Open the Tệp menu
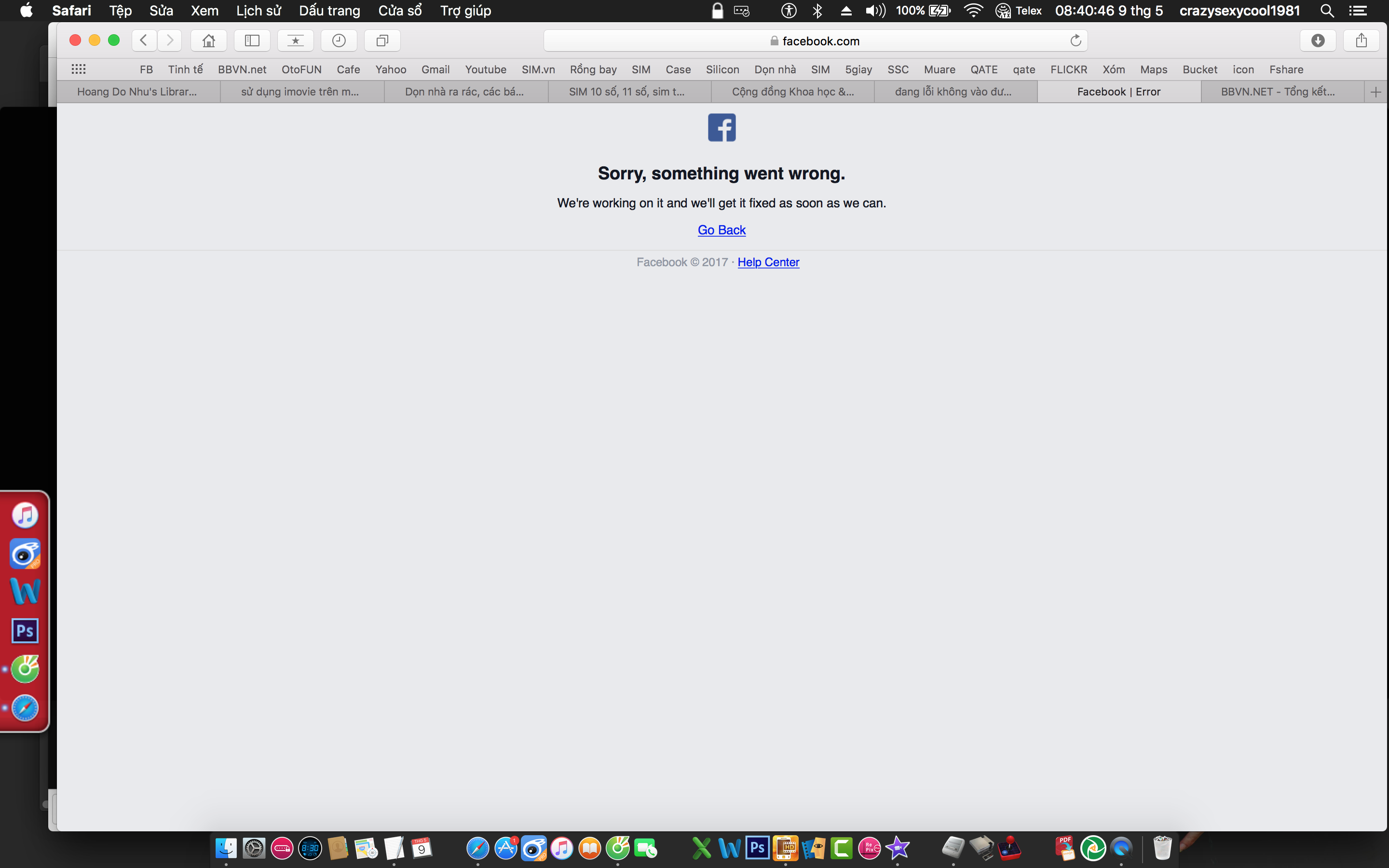 121,10
